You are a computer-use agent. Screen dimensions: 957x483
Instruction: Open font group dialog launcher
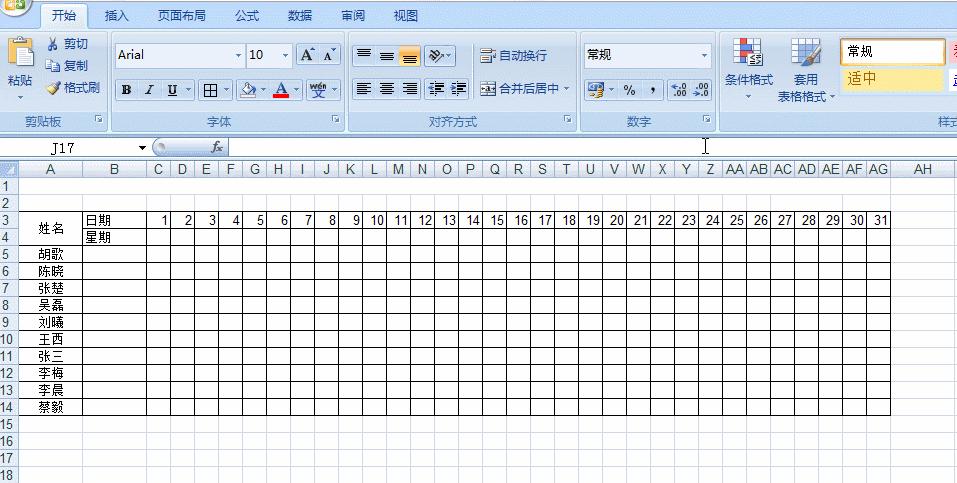click(x=336, y=120)
